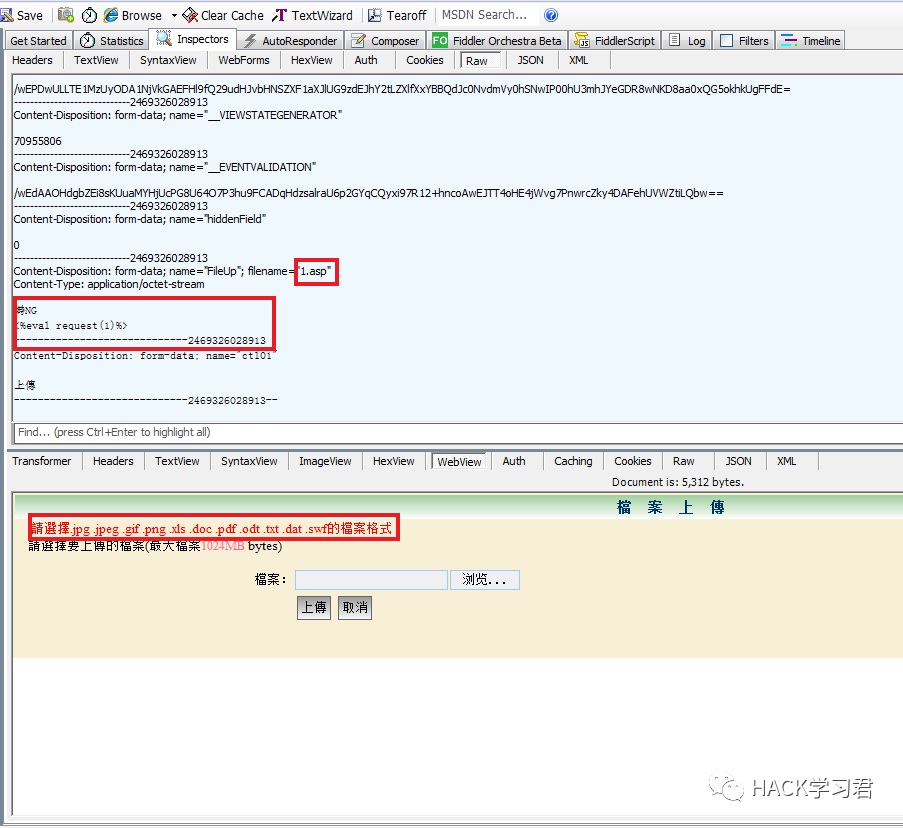Click the filename "1.asp" text in raw request

316,271
